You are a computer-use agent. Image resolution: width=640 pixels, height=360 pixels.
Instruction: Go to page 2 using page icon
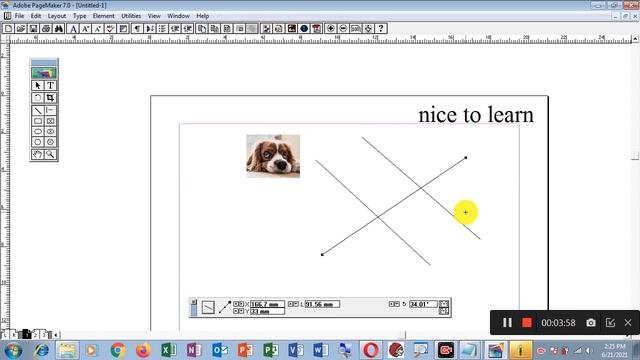tap(36, 335)
